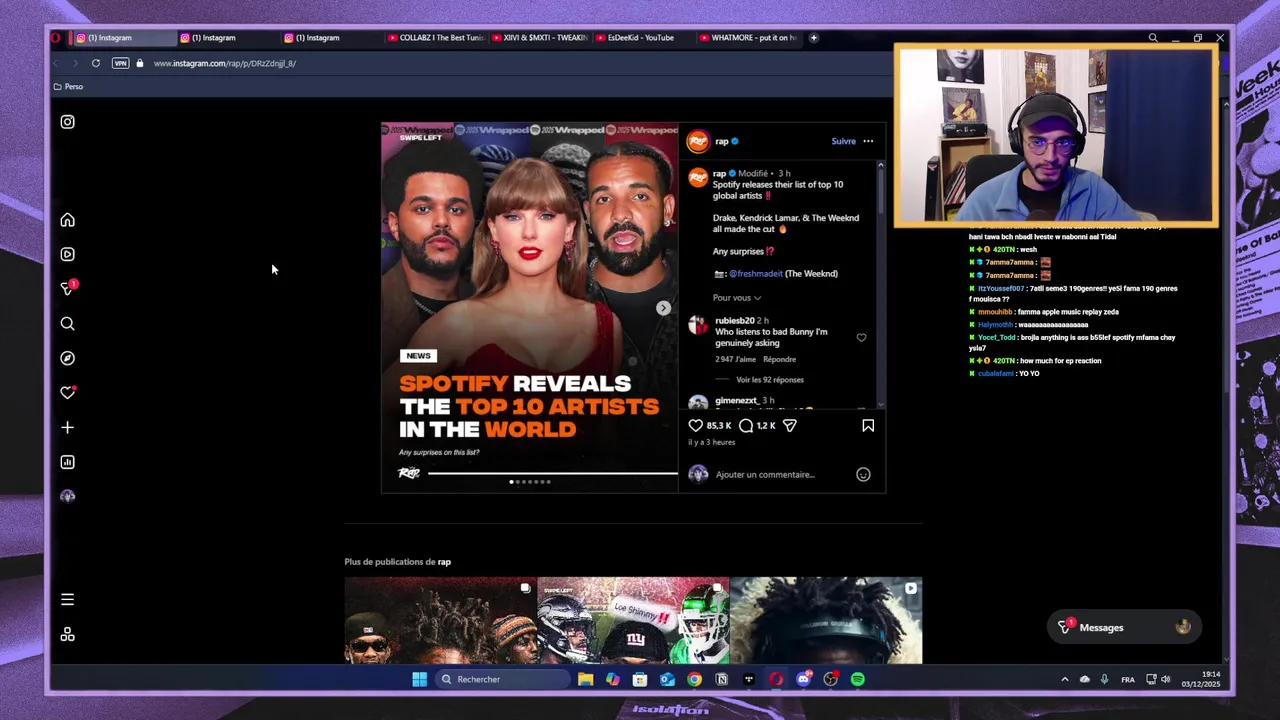Open Windows Start menu
Screen dimensions: 1280x720
click(420, 680)
